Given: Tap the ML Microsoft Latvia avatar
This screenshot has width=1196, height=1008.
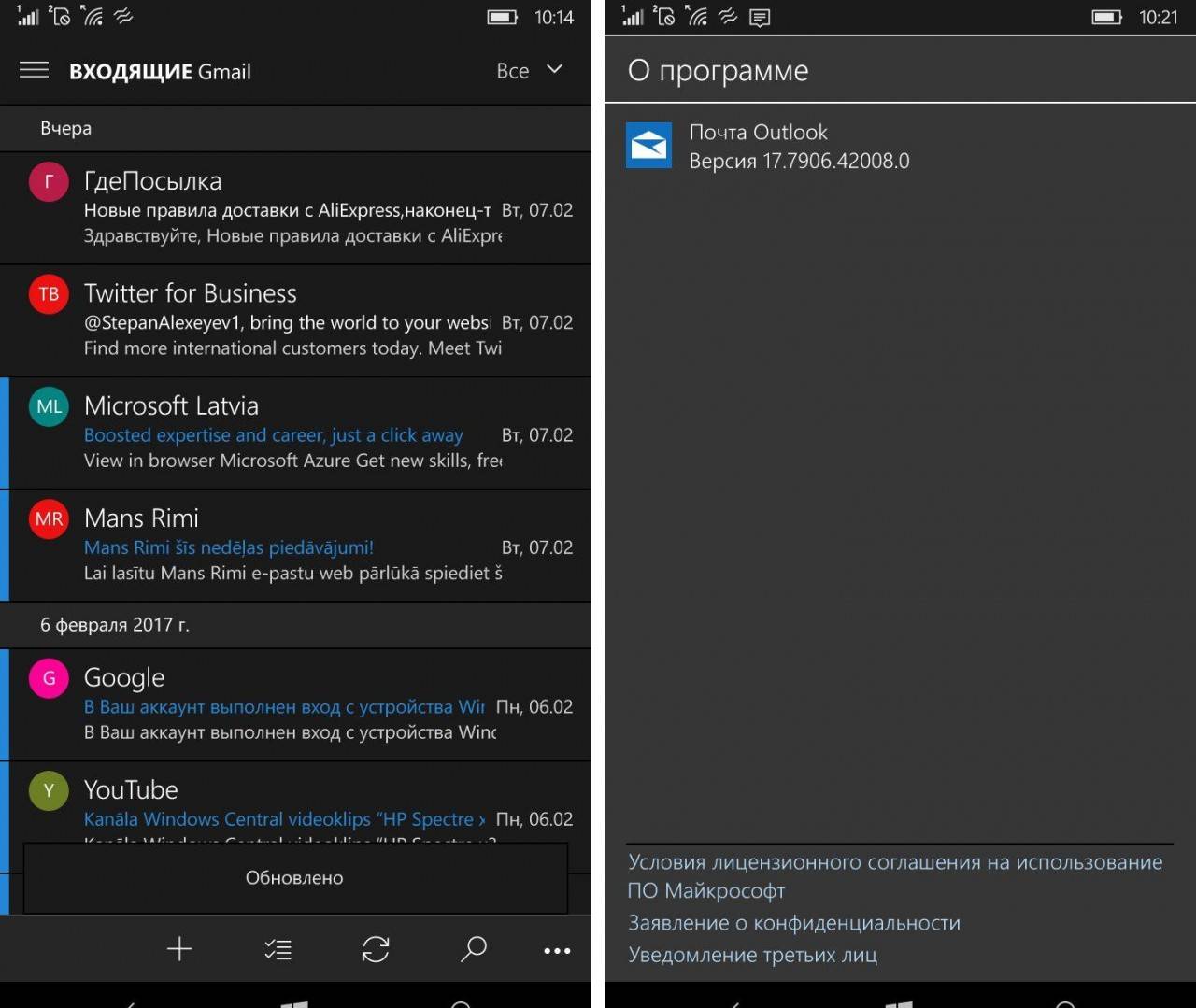Looking at the screenshot, I should click(49, 406).
